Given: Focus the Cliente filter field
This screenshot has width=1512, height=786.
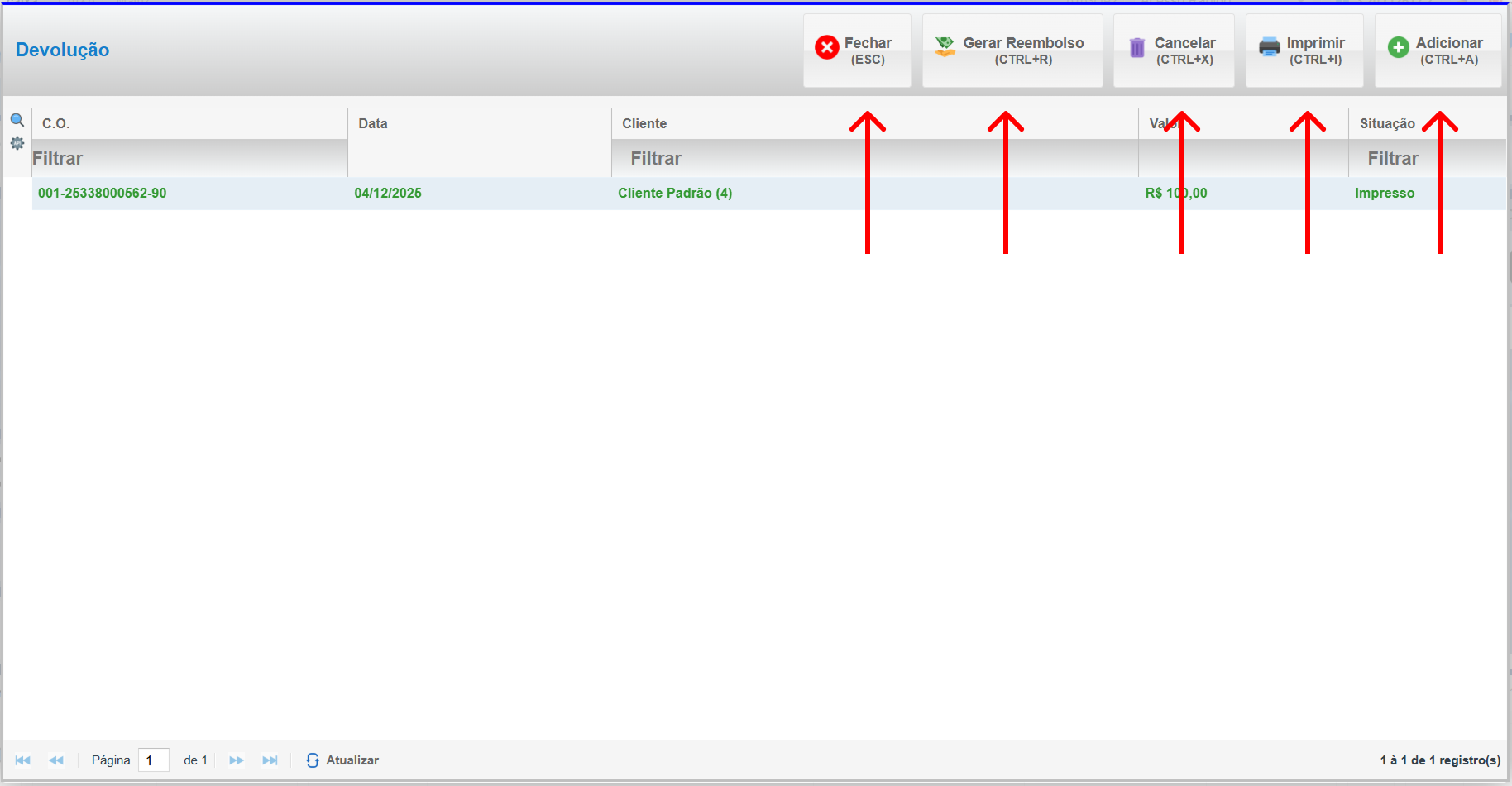Looking at the screenshot, I should 873,158.
